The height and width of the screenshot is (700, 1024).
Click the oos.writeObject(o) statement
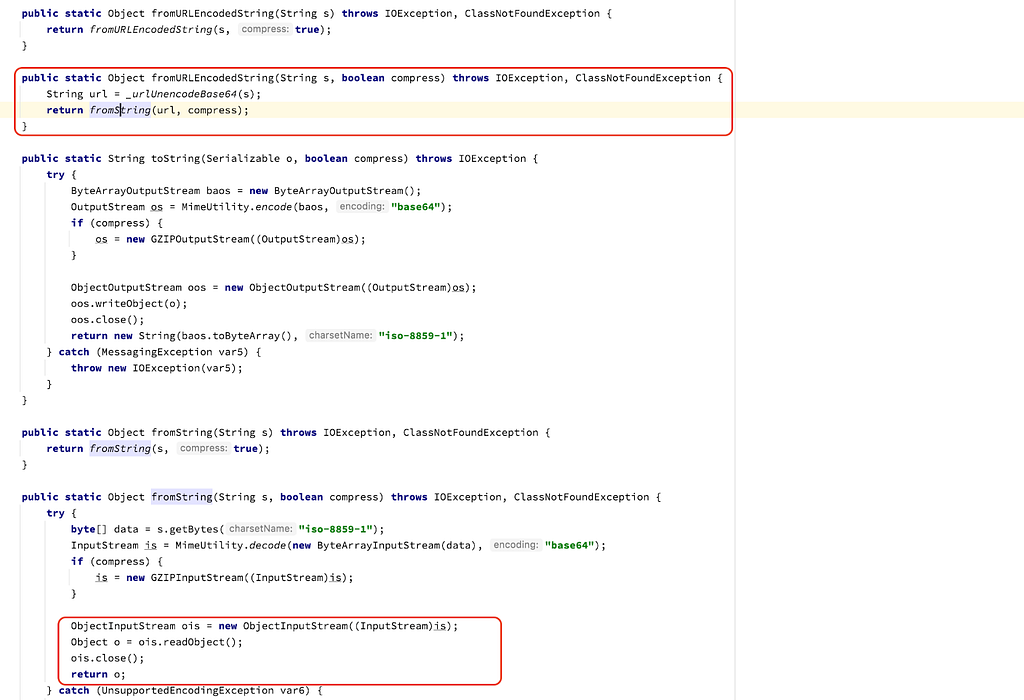coord(129,304)
